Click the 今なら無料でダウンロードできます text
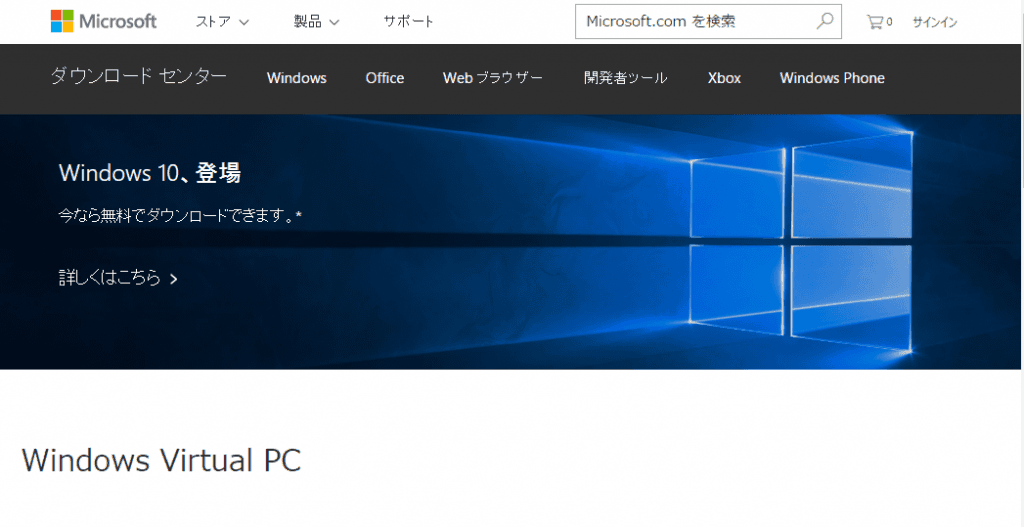 (x=180, y=216)
